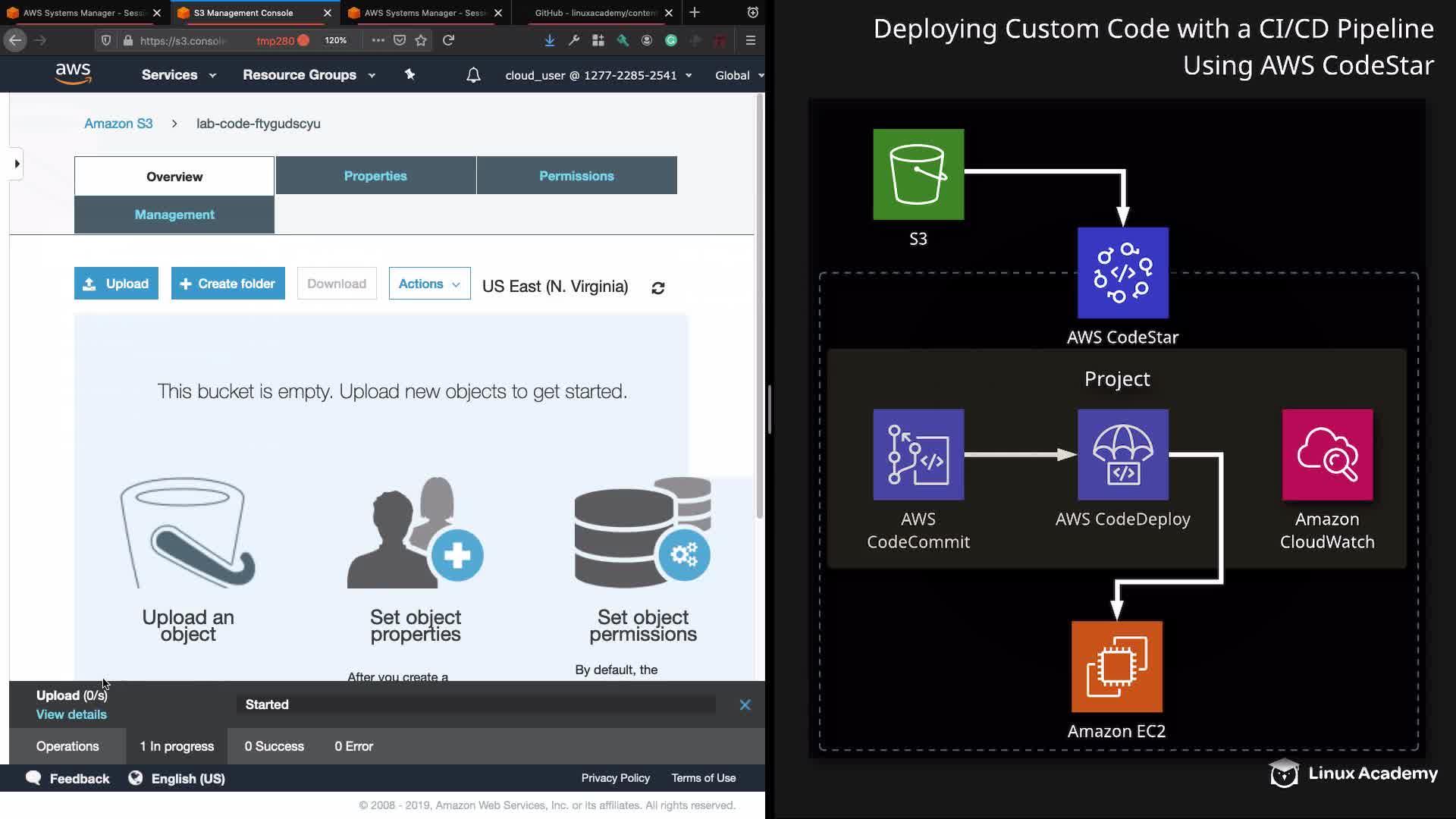Viewport: 1456px width, 819px height.
Task: Click the AWS logo home icon
Action: [x=73, y=74]
